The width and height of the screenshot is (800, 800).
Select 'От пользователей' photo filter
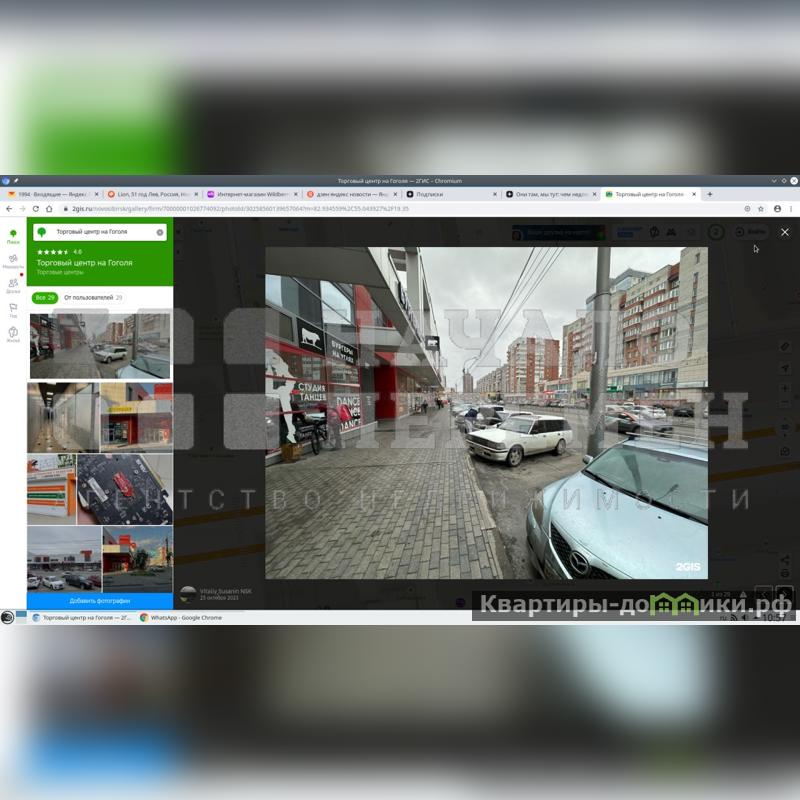92,297
